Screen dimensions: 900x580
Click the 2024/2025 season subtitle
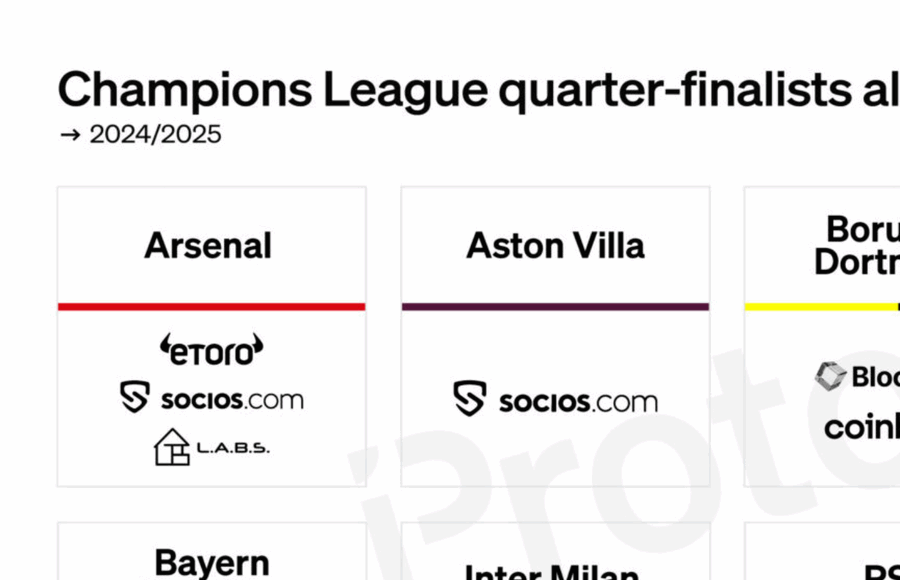pos(155,135)
